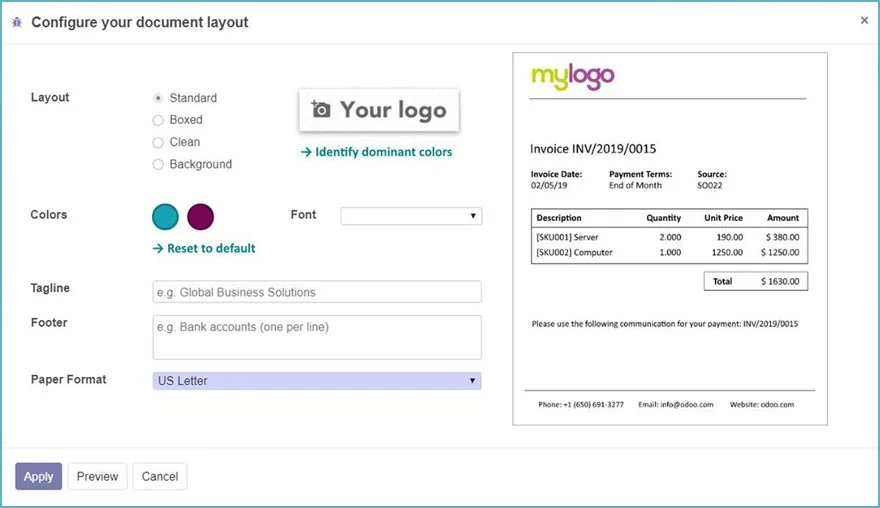
Task: Click the camera icon to upload logo
Action: pyautogui.click(x=321, y=109)
